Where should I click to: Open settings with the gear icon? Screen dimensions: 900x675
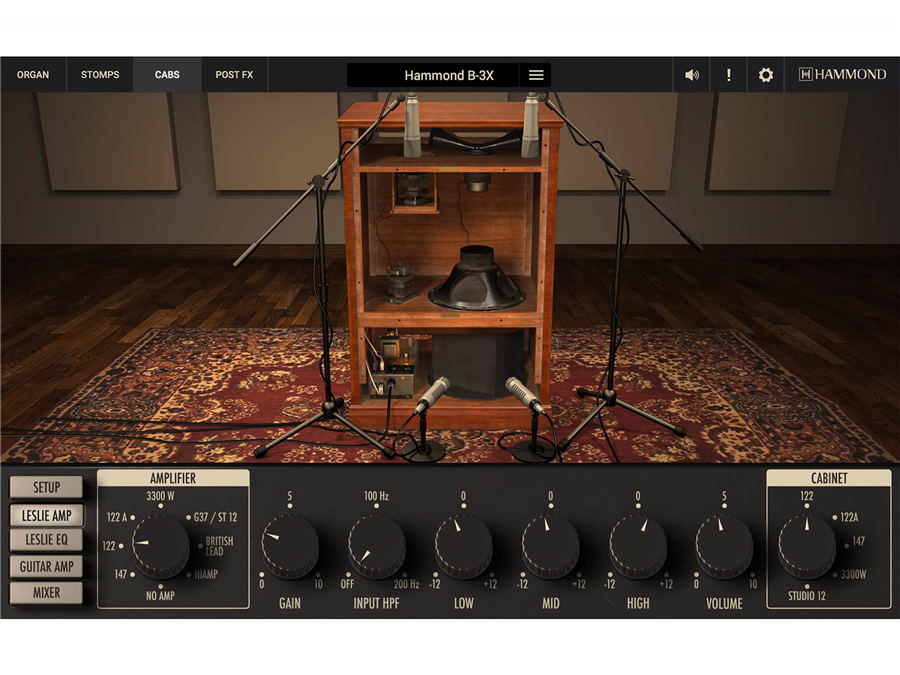pyautogui.click(x=766, y=75)
